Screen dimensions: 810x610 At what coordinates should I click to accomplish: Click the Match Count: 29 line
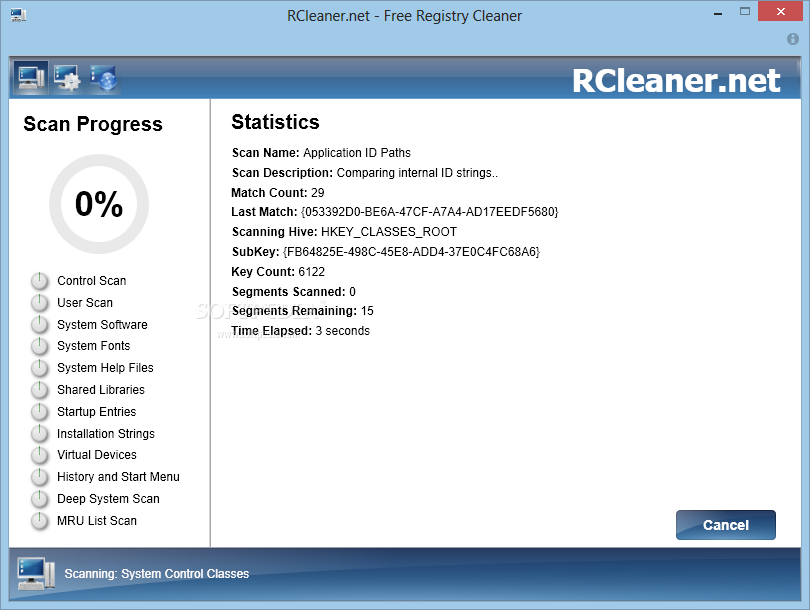(x=277, y=193)
